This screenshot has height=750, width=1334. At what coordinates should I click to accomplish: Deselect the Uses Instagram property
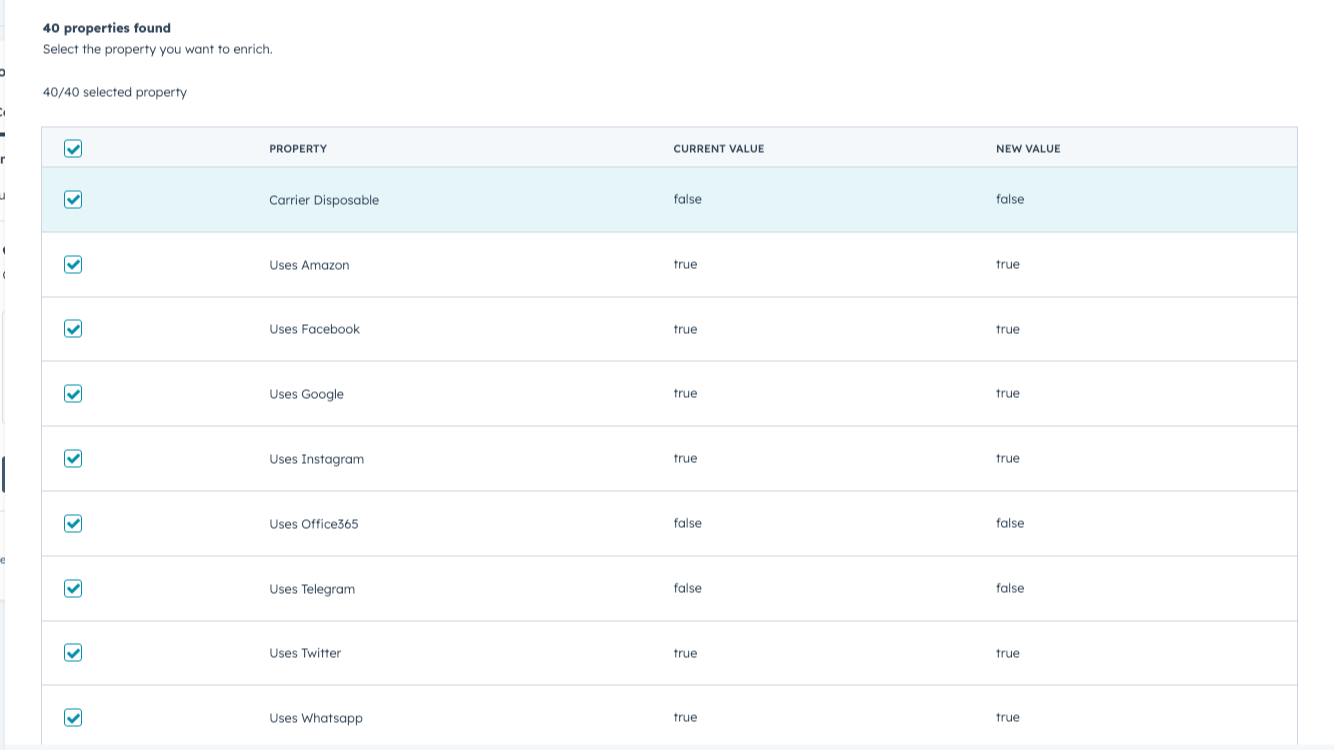point(73,458)
